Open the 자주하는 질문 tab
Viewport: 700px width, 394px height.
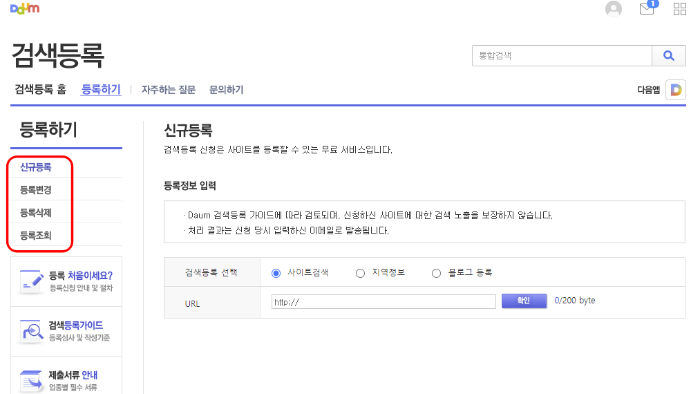click(168, 90)
